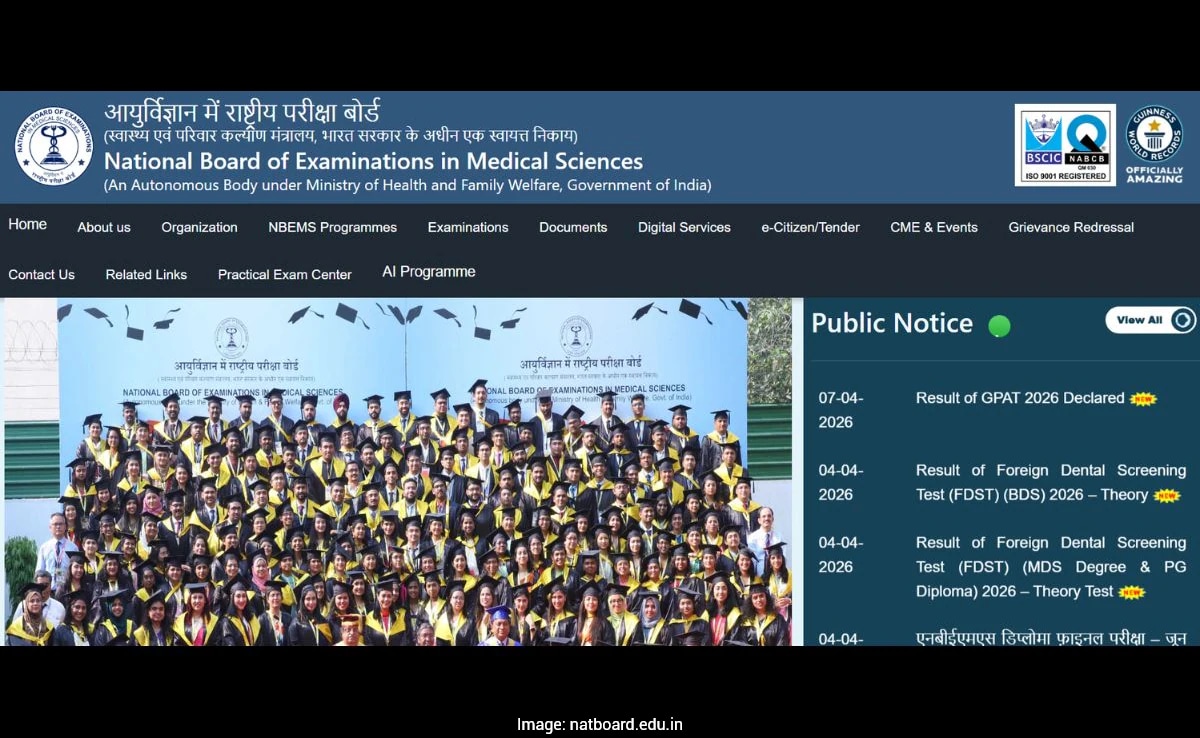The width and height of the screenshot is (1200, 738).
Task: Click the NBEMS circular emblem logo
Action: (52, 144)
